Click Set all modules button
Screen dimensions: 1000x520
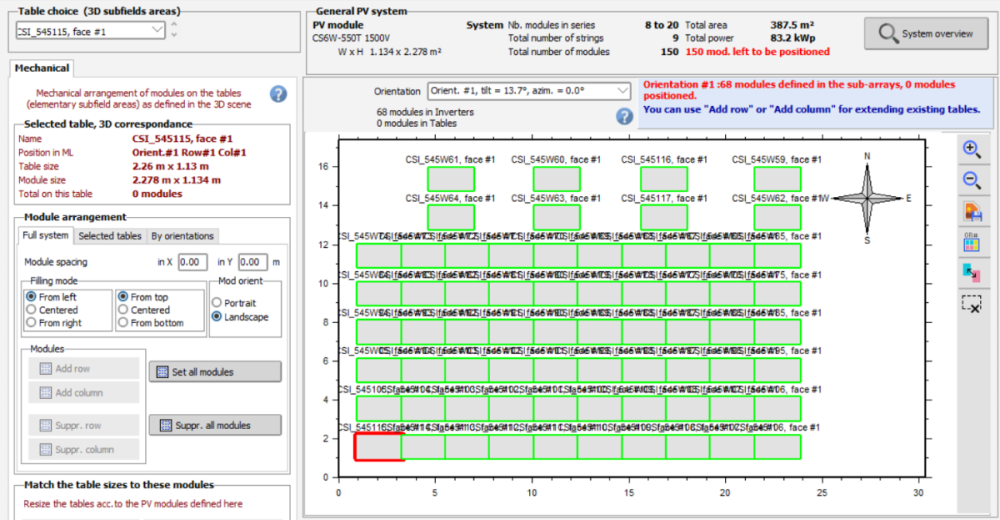tap(214, 372)
